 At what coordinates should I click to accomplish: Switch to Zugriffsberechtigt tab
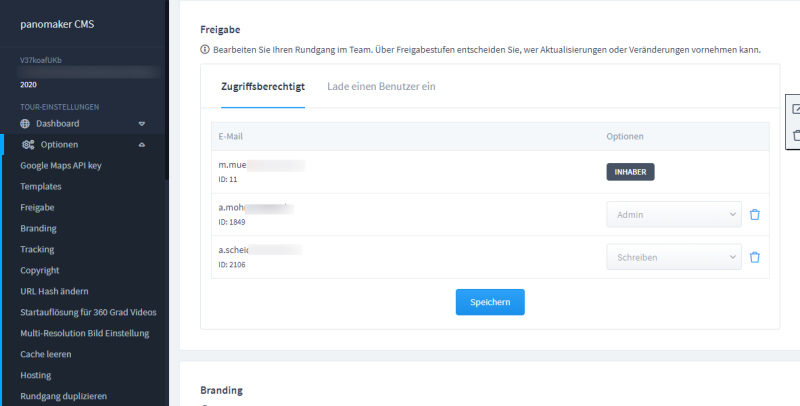(262, 87)
